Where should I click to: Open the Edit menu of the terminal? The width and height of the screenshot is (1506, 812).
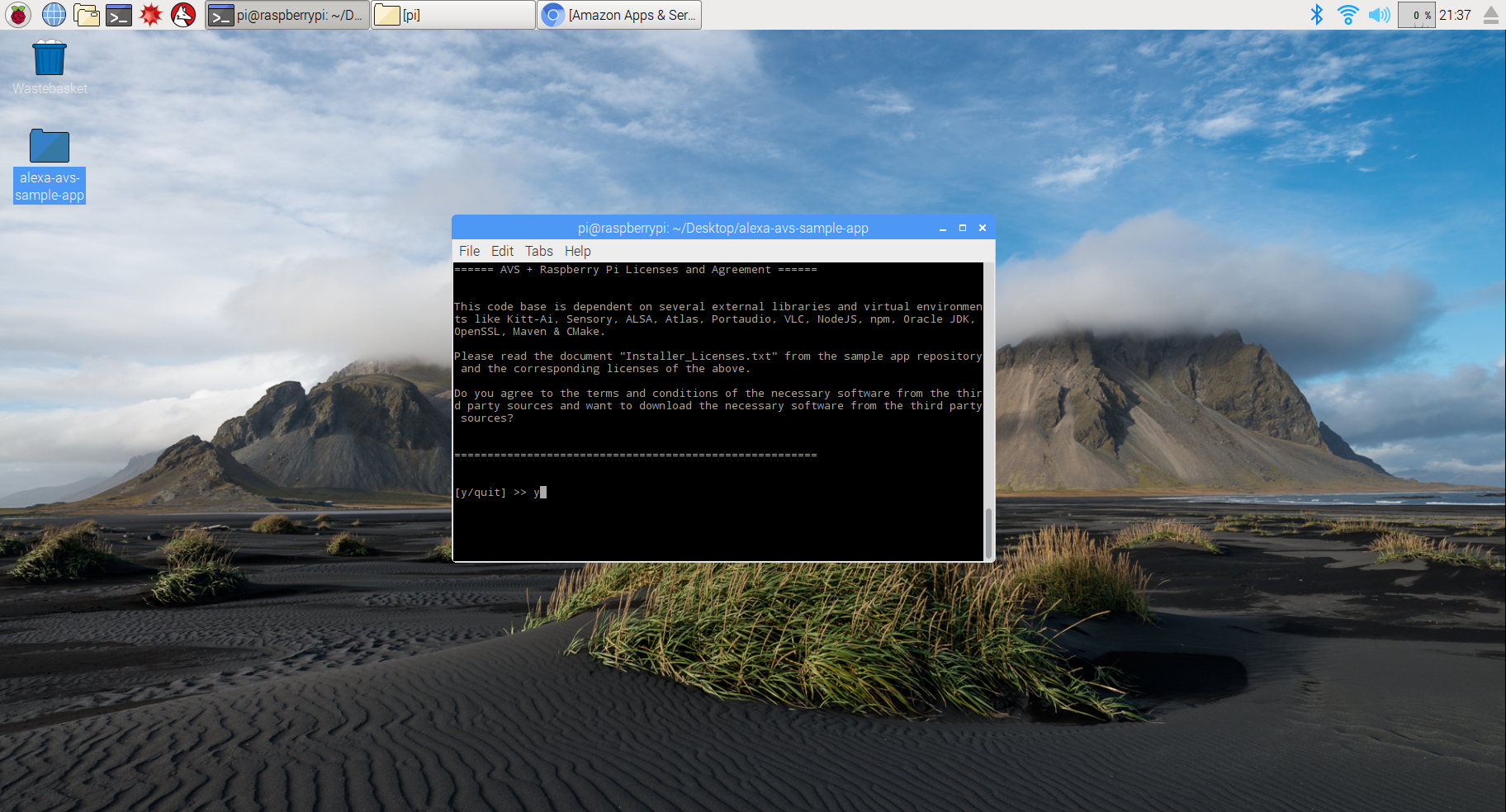pos(502,251)
